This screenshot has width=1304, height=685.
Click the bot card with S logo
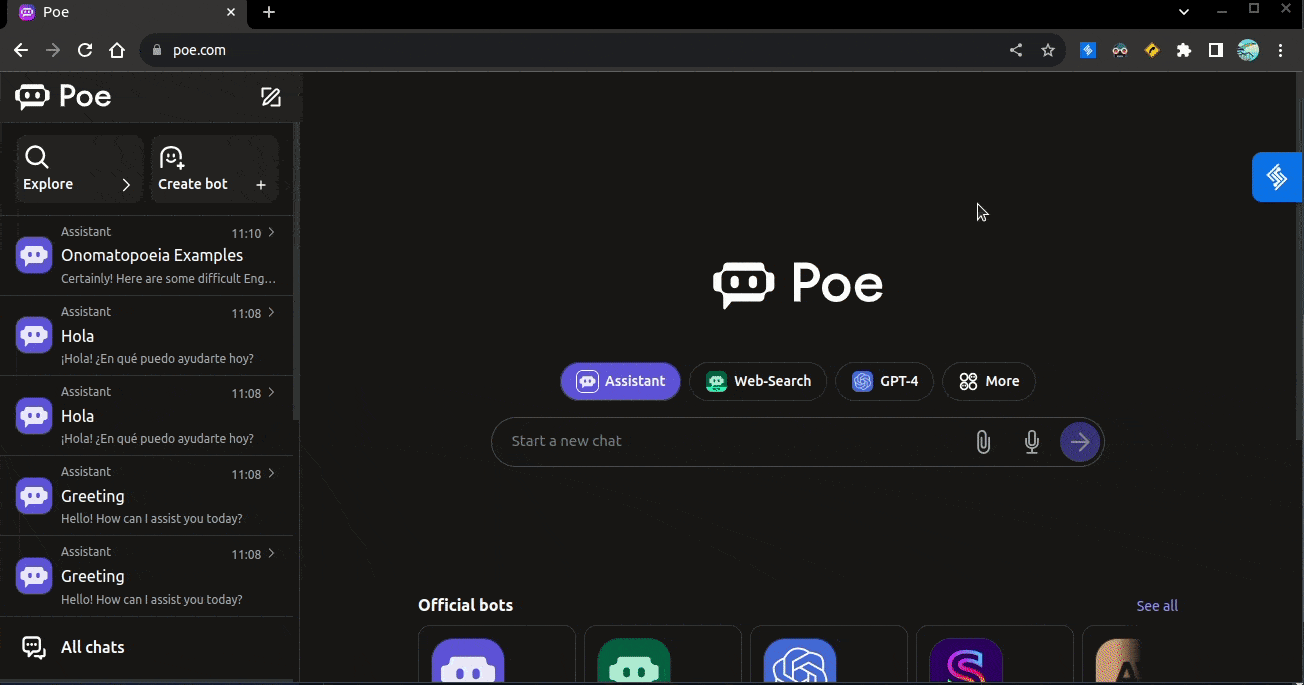click(966, 660)
